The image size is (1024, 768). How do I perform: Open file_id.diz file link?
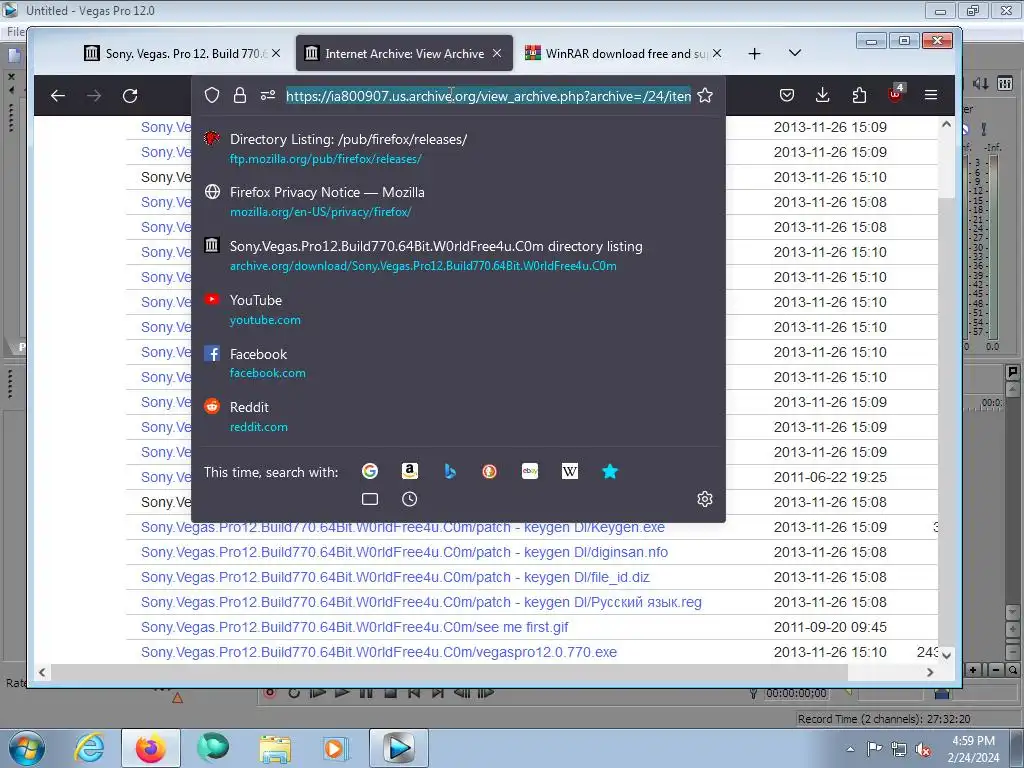pyautogui.click(x=395, y=577)
